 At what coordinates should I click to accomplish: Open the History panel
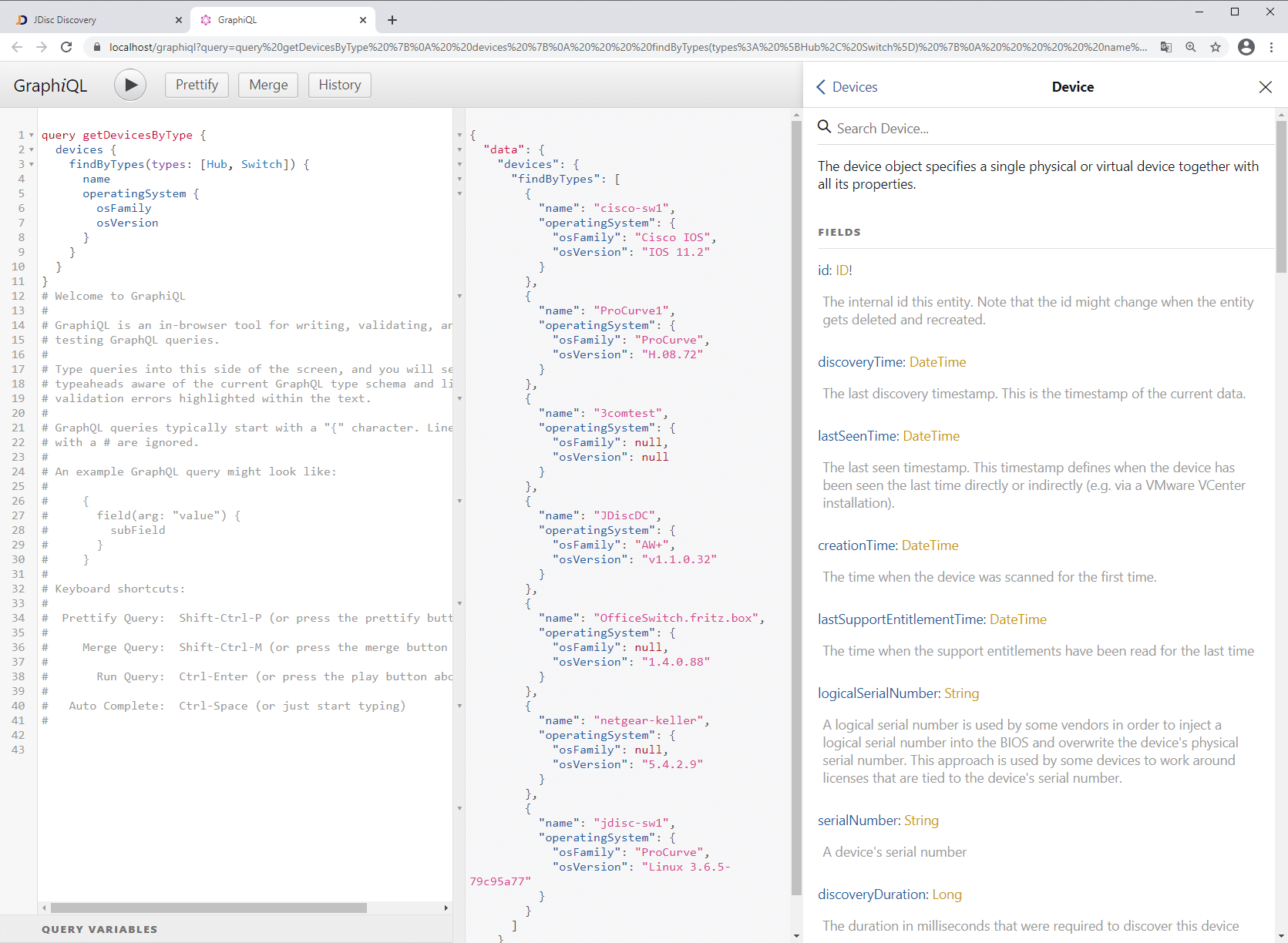coord(339,85)
